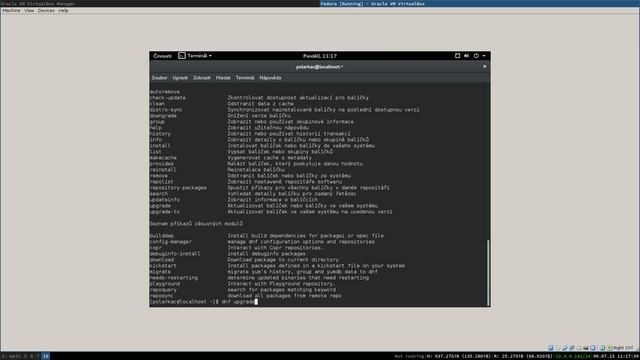Open the VirtualBox Machine menu
640x360 pixels.
pyautogui.click(x=11, y=11)
